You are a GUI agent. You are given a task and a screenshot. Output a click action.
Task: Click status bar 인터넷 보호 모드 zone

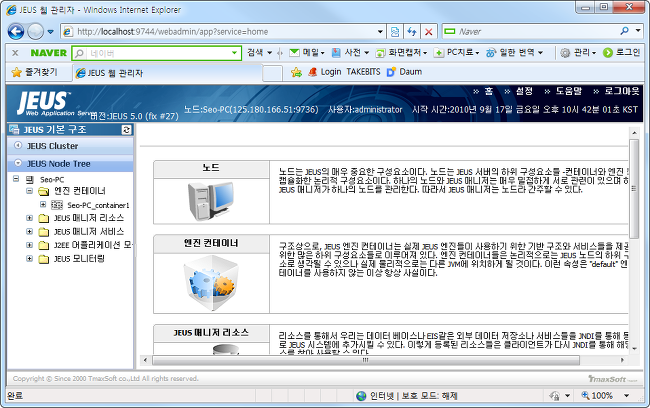[x=406, y=396]
